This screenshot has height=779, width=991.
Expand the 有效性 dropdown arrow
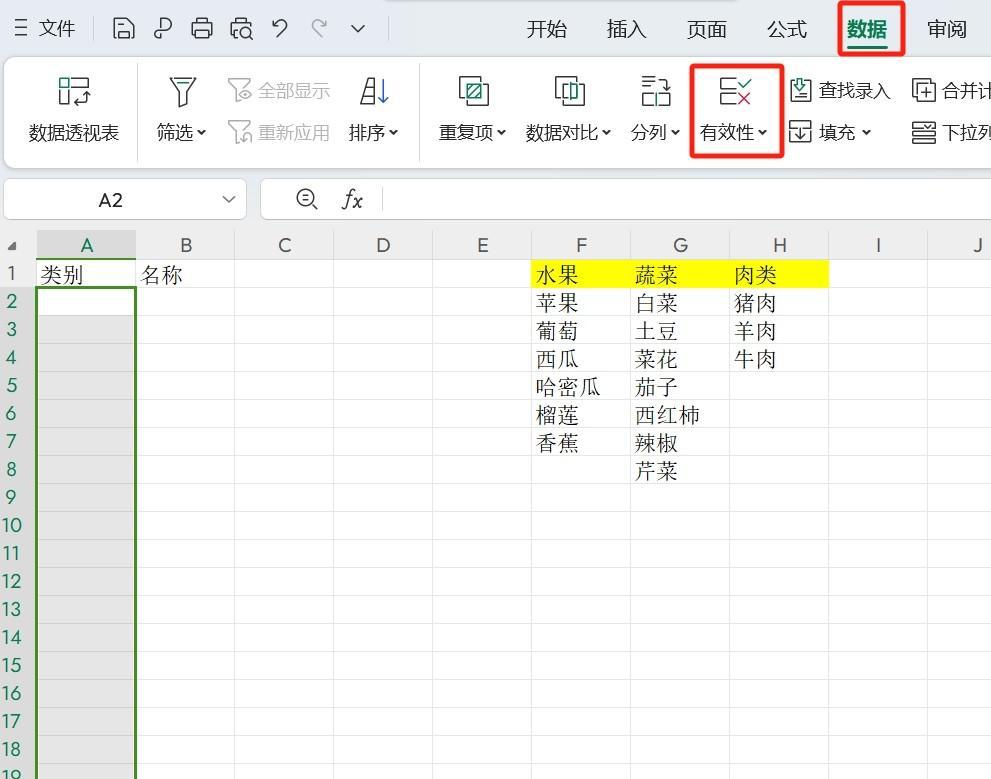click(762, 133)
